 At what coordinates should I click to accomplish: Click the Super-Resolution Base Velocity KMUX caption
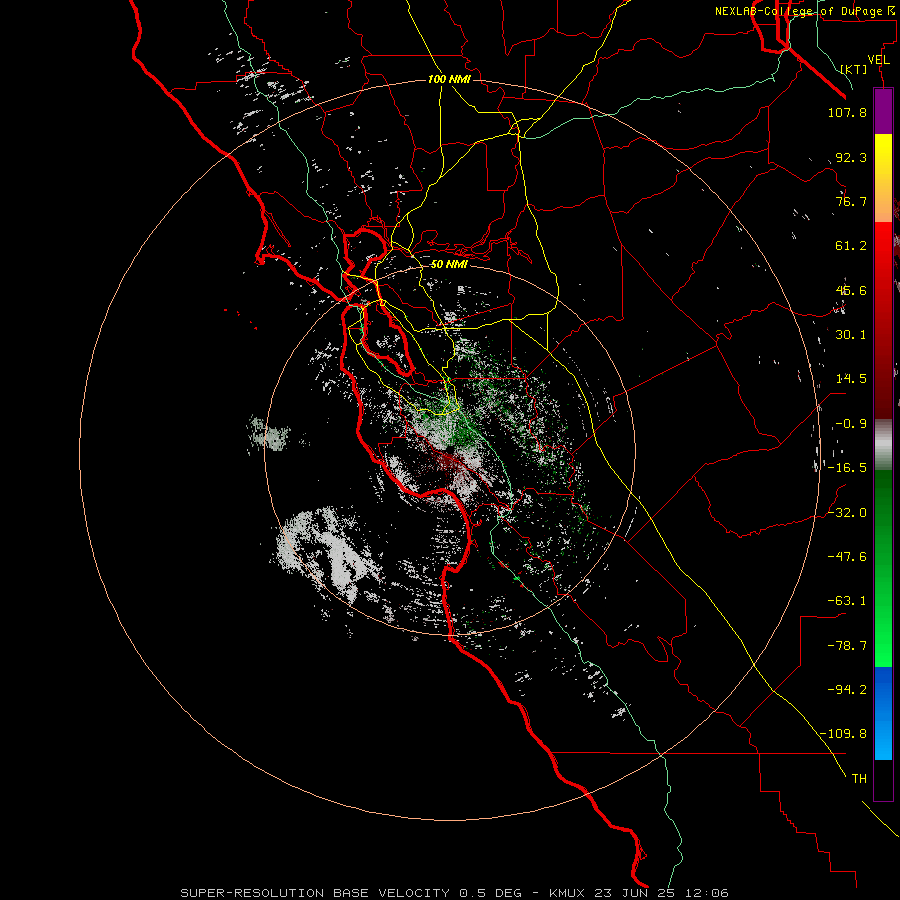454,893
